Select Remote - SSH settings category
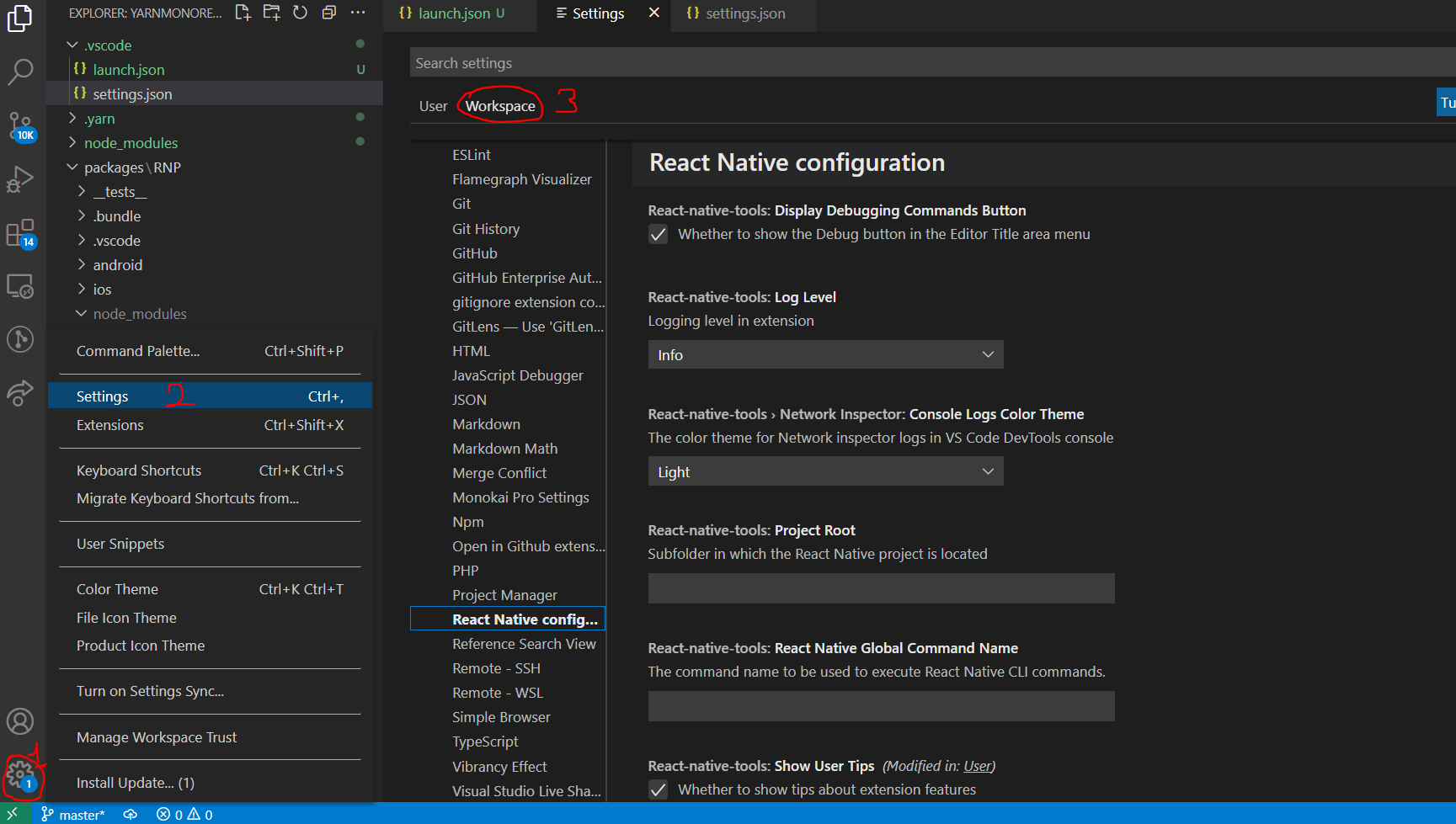 [x=496, y=668]
